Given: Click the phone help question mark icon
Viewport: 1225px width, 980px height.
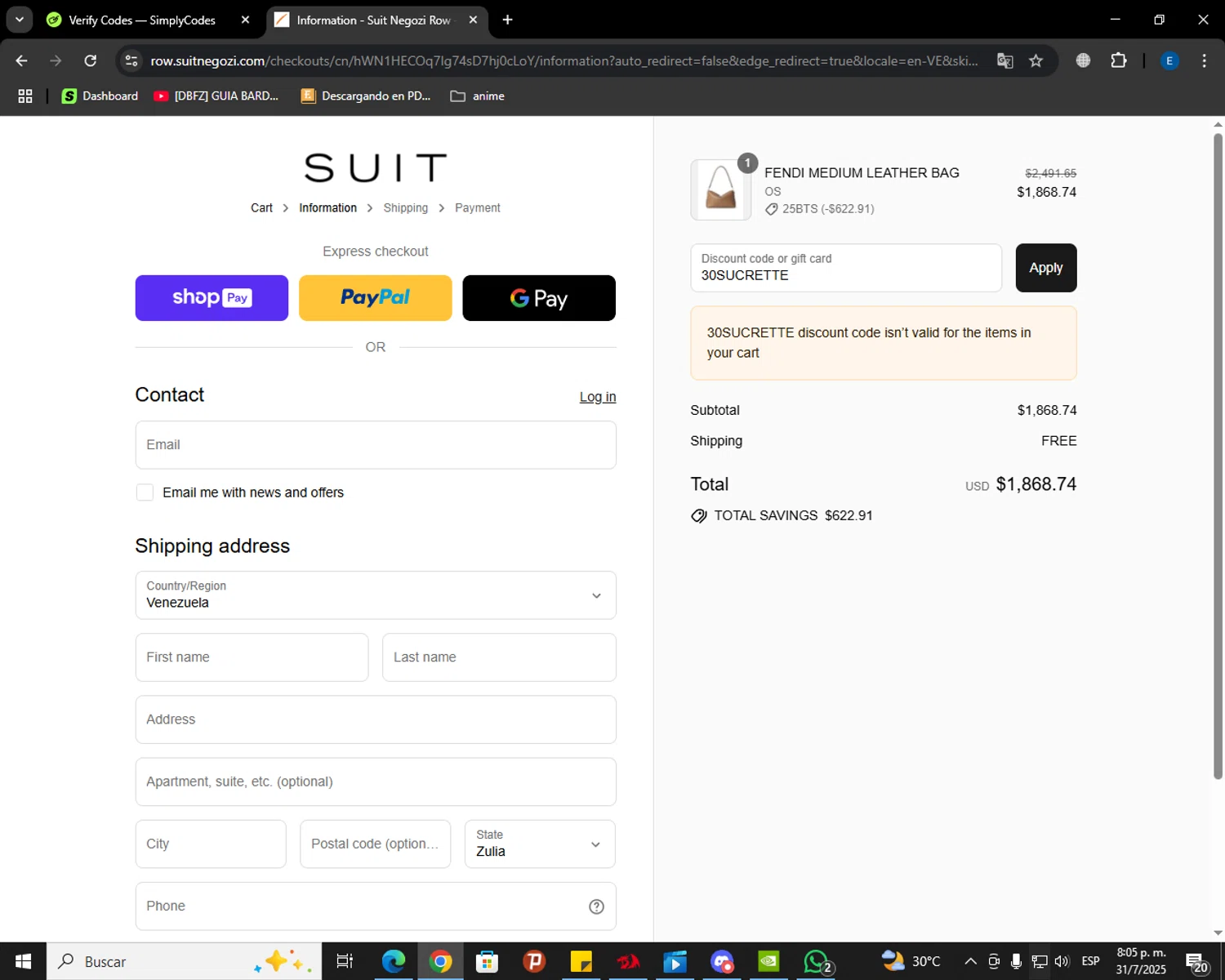Looking at the screenshot, I should [x=597, y=906].
